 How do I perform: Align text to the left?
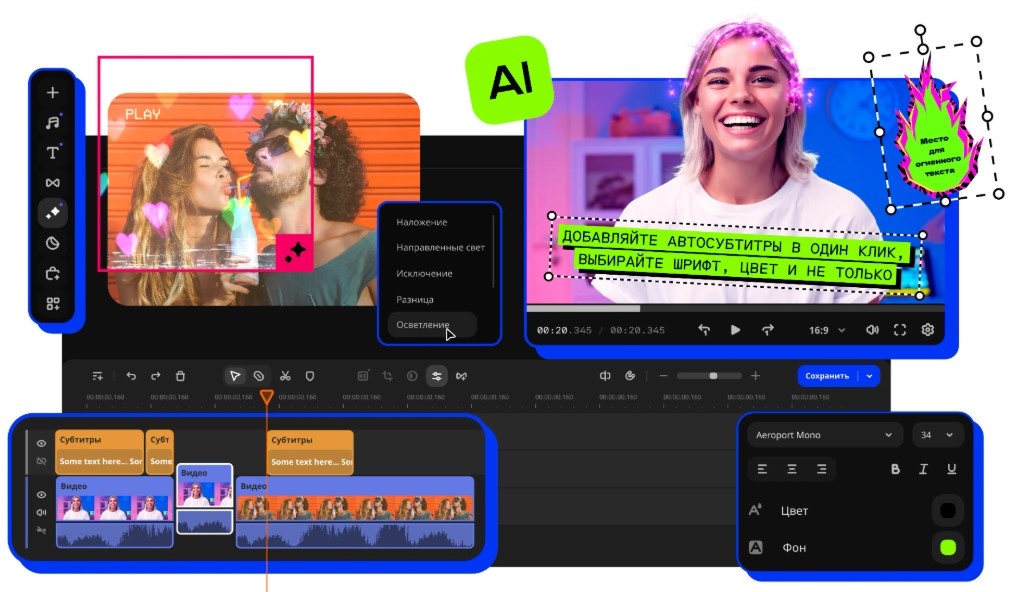pyautogui.click(x=762, y=469)
